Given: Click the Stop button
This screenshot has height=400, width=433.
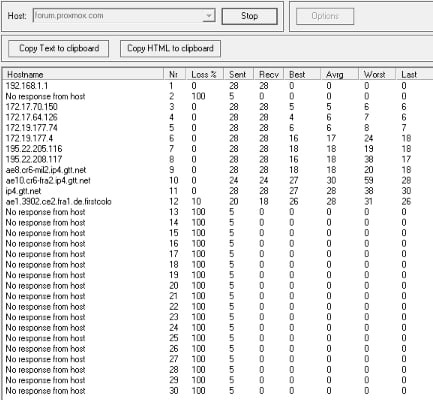Looking at the screenshot, I should (249, 16).
